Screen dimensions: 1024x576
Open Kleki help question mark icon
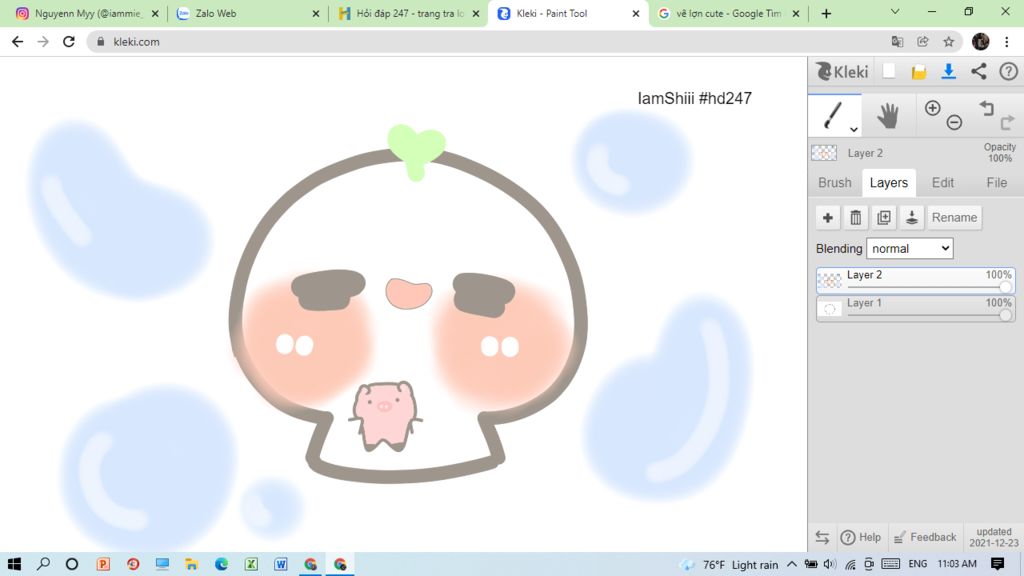(x=1008, y=71)
